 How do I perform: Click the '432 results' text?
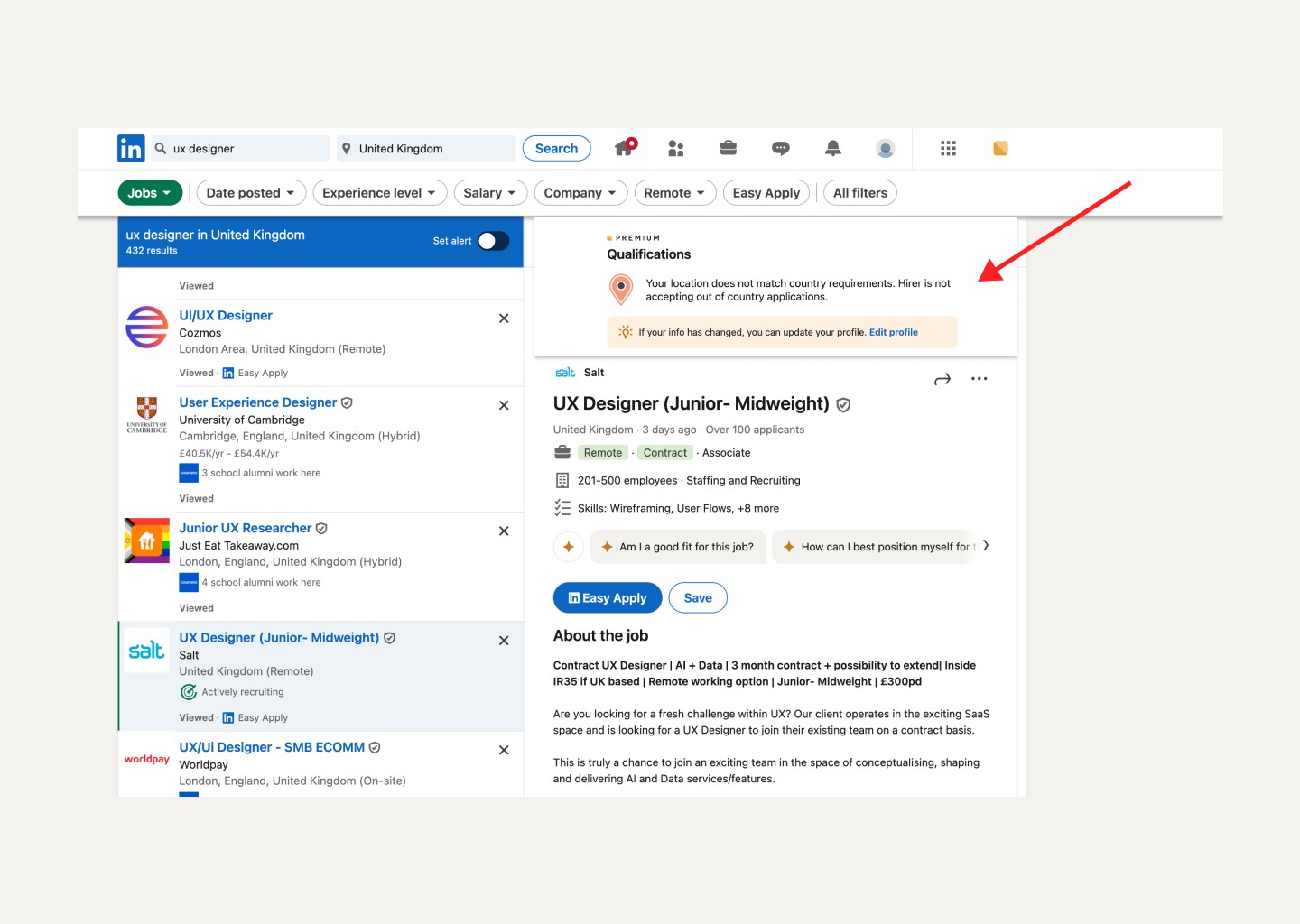coord(152,251)
